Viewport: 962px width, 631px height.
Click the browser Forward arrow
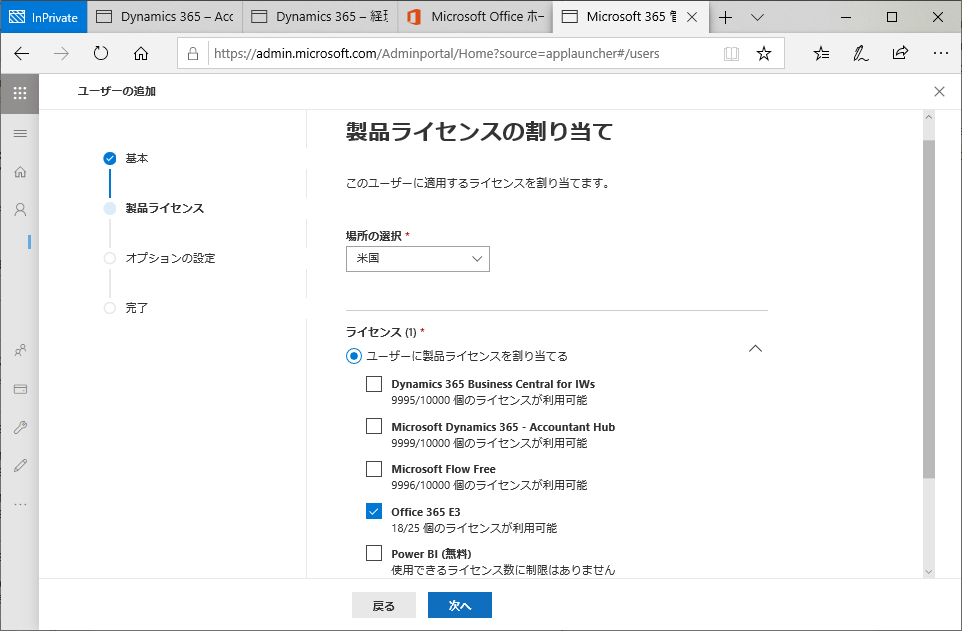[x=61, y=53]
